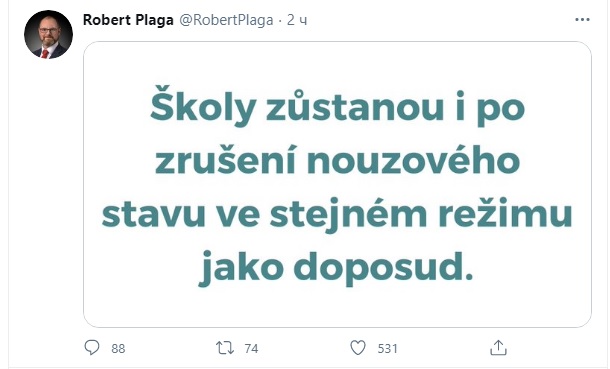Click the word 'zrušení' in the card
610x369 pixels.
pyautogui.click(x=226, y=160)
